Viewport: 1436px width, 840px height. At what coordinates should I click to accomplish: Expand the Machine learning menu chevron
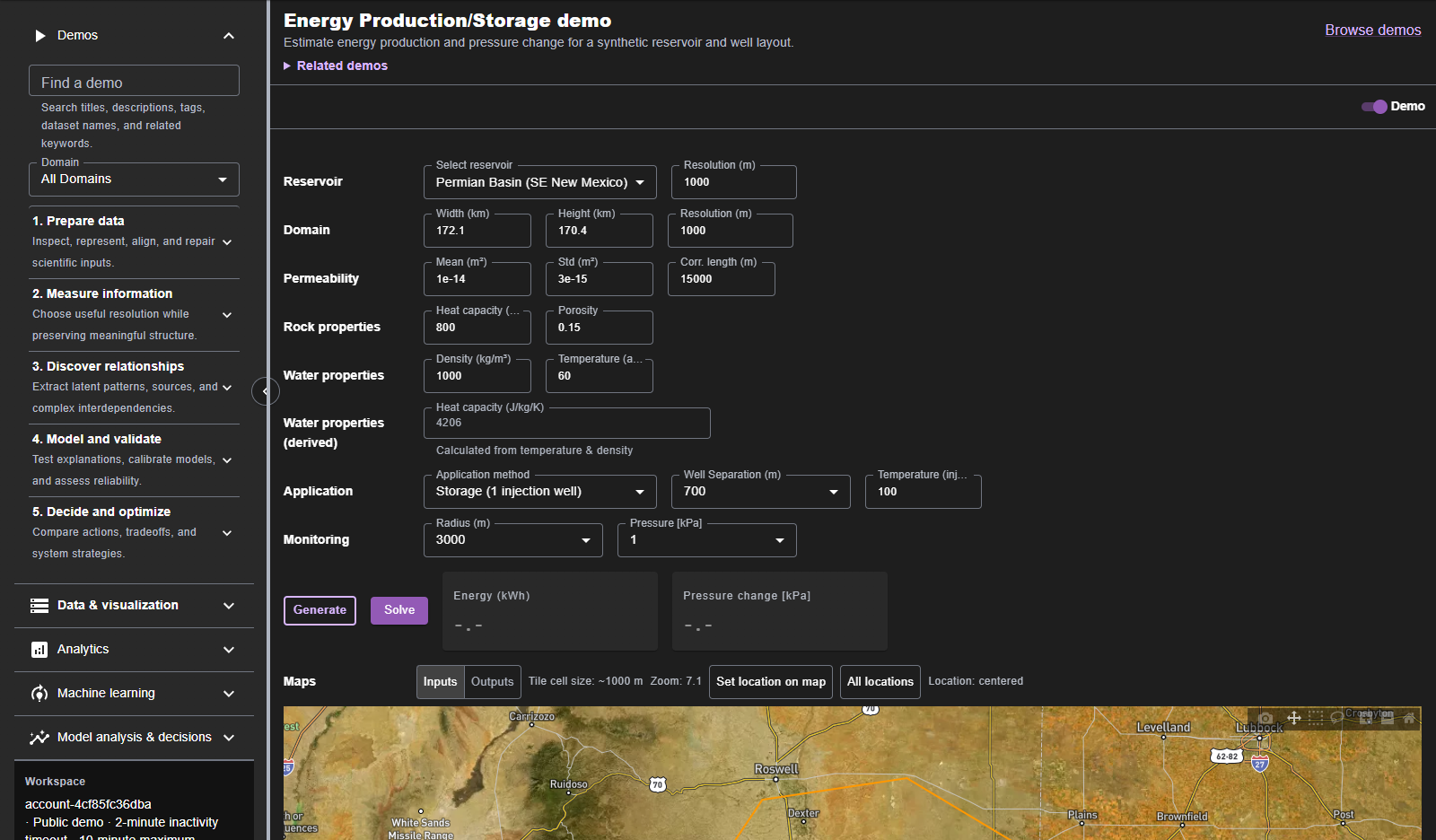point(229,694)
